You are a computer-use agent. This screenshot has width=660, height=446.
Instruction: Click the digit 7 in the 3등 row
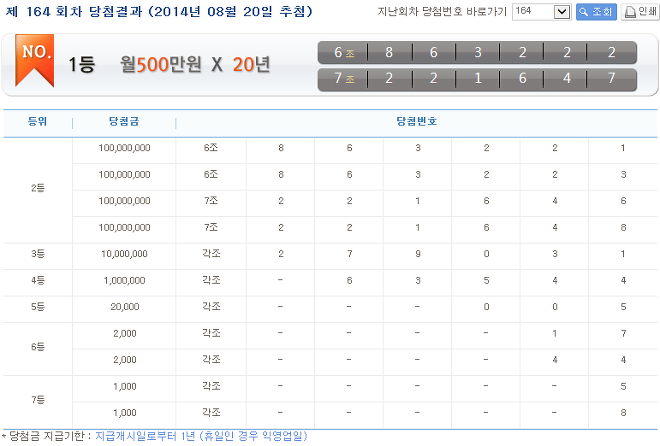pyautogui.click(x=349, y=254)
